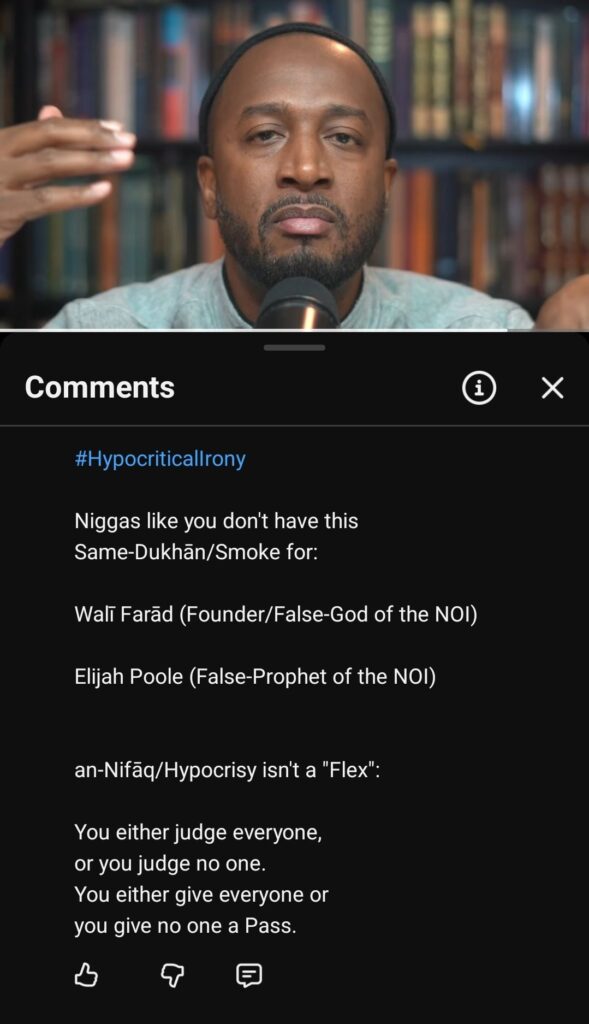Dislike the comment with thumbs-down icon

[x=172, y=976]
